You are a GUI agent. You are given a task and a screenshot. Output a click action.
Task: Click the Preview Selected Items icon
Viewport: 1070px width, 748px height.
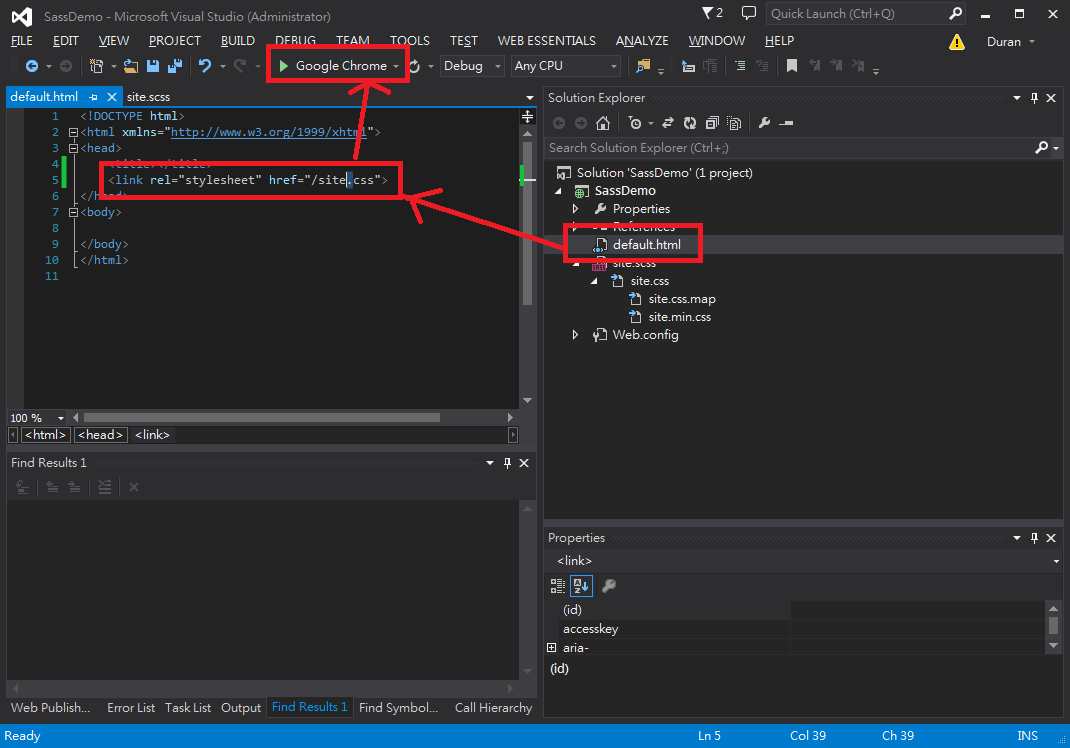click(x=786, y=123)
